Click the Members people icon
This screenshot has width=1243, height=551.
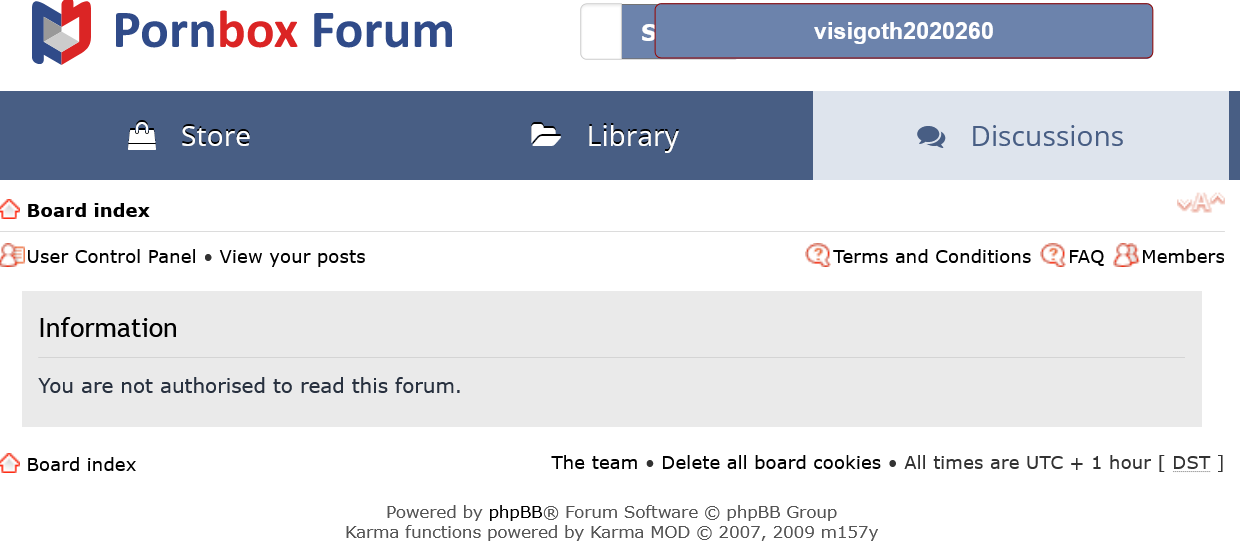pyautogui.click(x=1126, y=256)
